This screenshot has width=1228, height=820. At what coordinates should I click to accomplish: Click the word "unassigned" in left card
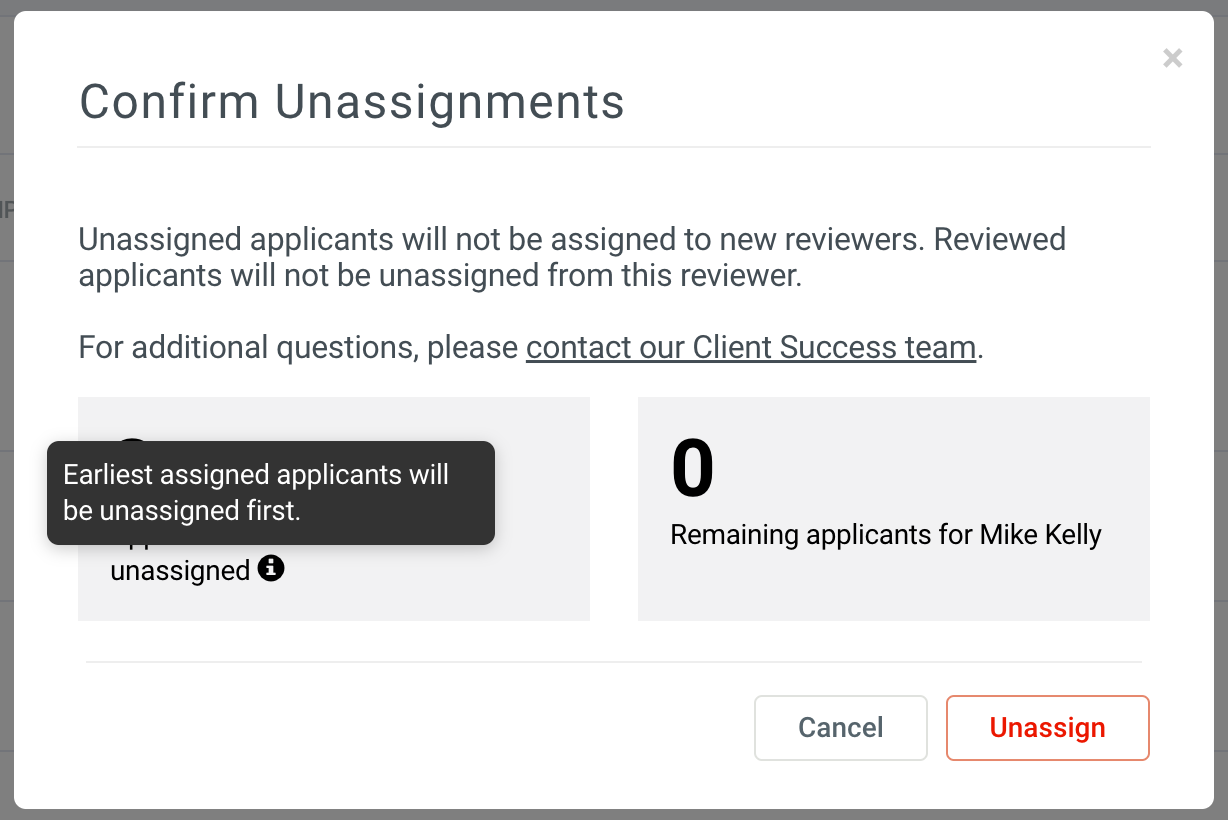(180, 571)
